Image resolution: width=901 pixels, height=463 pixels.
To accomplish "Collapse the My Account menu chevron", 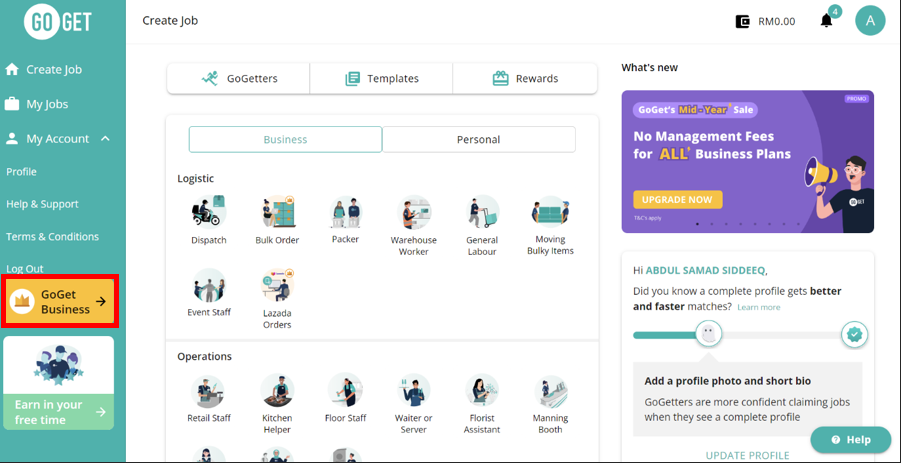I will [105, 138].
